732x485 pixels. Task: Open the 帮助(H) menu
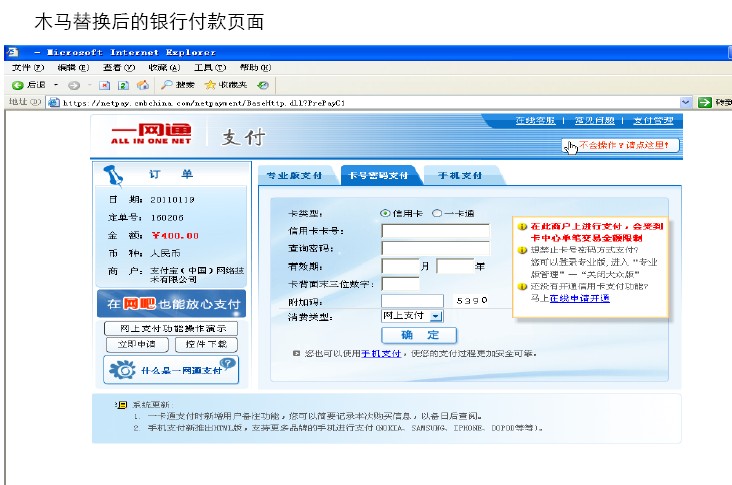tap(255, 68)
